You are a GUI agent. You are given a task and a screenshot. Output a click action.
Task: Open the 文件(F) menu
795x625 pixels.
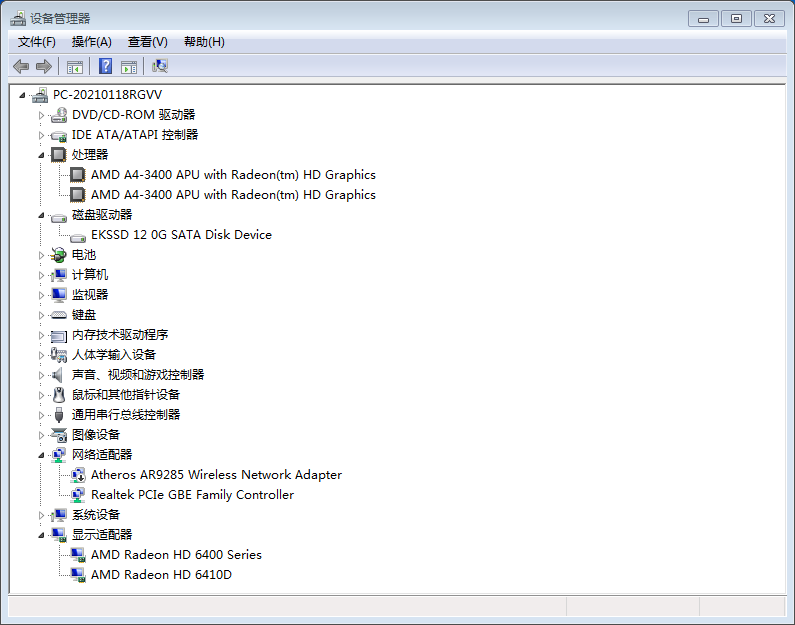(37, 42)
